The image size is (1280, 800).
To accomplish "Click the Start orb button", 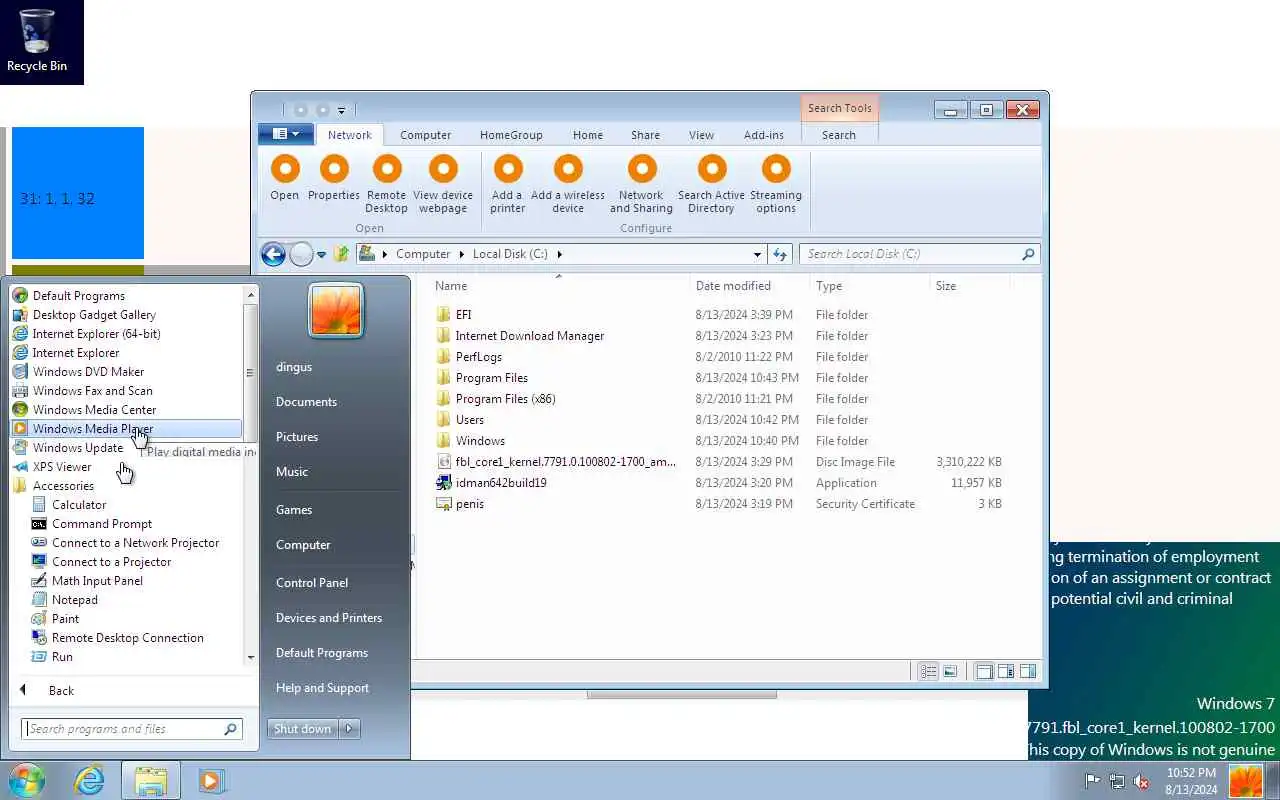I will point(26,780).
